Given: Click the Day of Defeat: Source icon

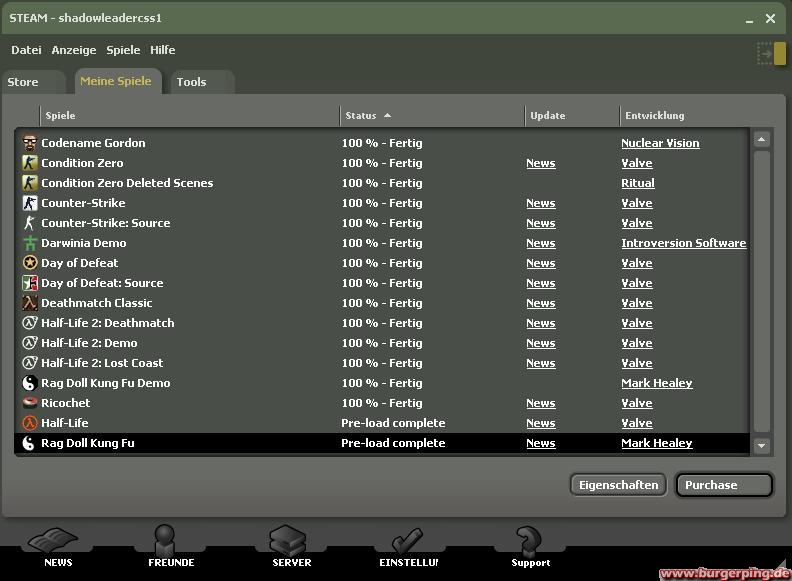Looking at the screenshot, I should 30,283.
